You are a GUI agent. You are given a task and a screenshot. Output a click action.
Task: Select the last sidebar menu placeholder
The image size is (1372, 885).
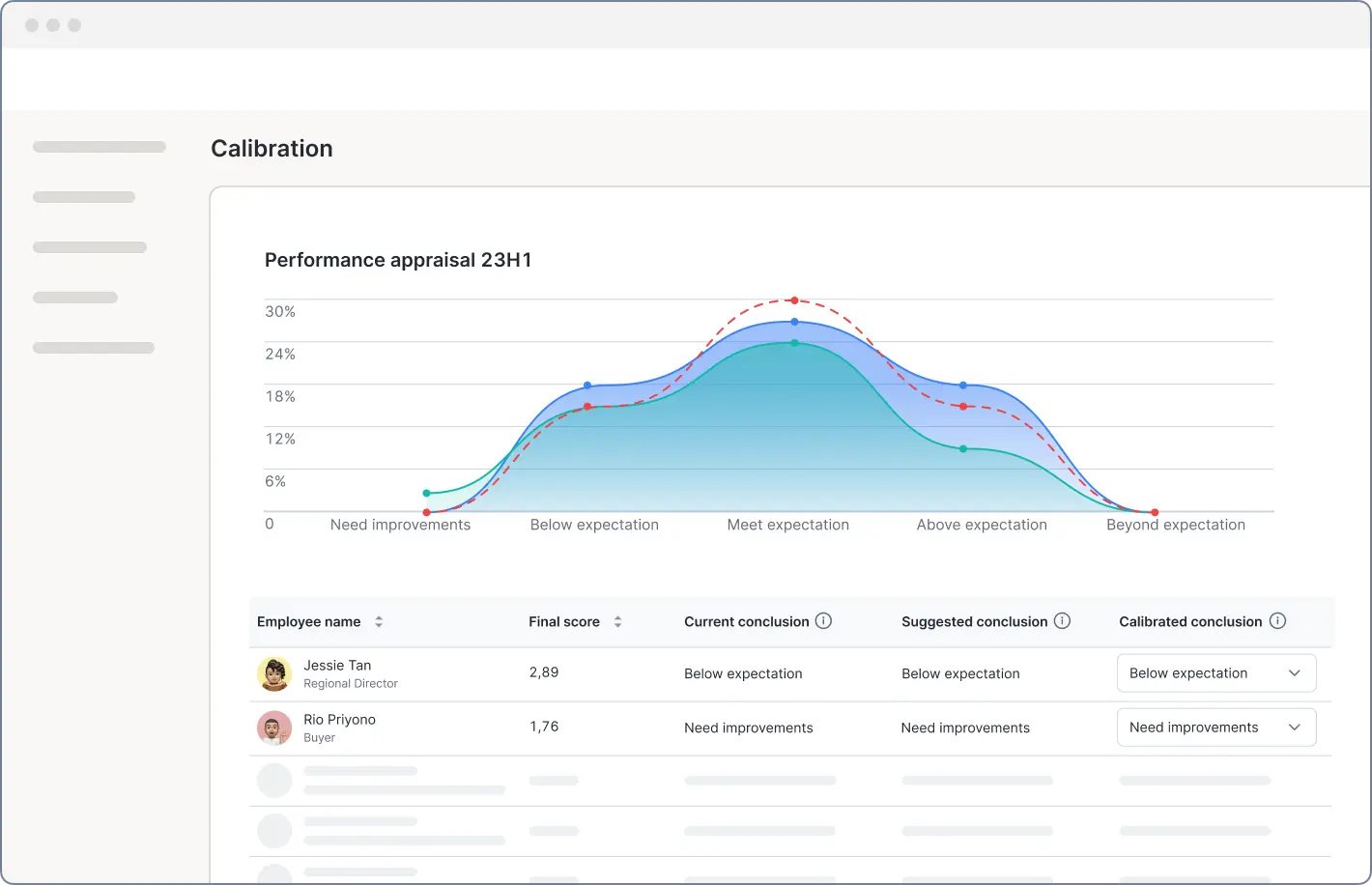pyautogui.click(x=94, y=348)
